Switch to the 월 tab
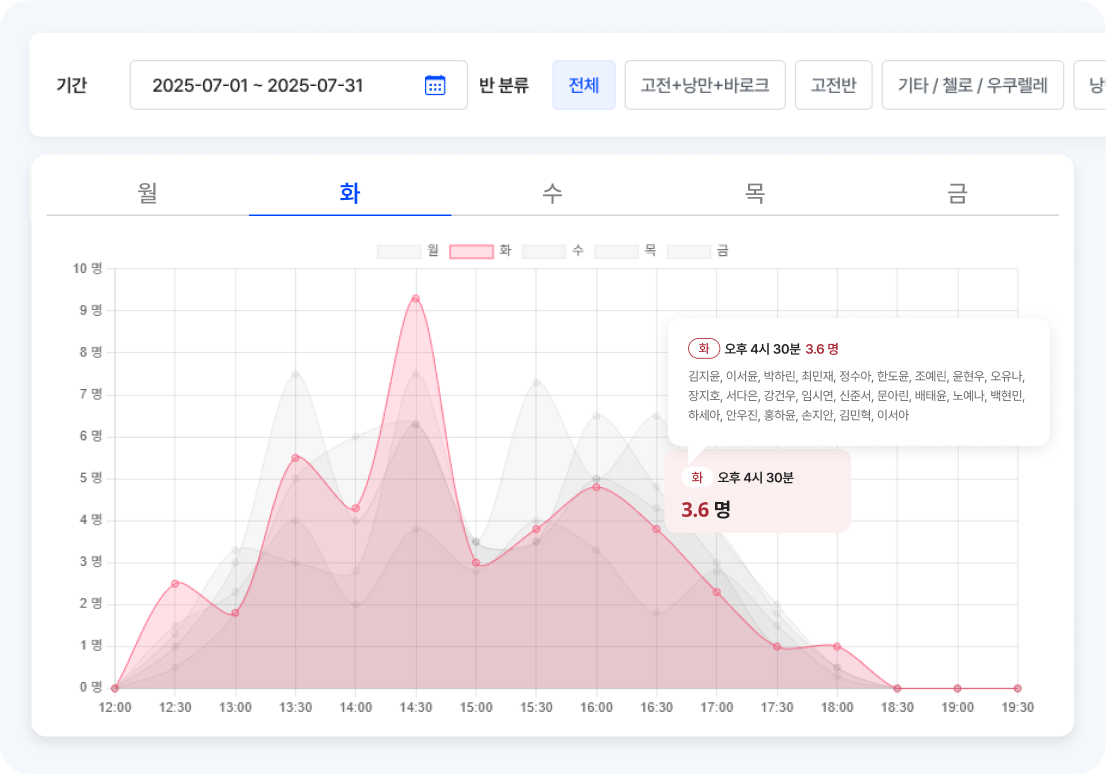This screenshot has width=1106, height=774. [148, 193]
